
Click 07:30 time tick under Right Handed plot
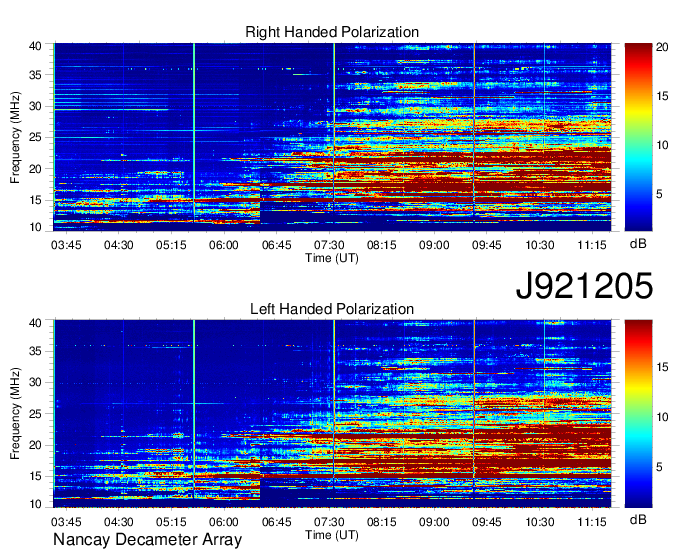click(329, 245)
